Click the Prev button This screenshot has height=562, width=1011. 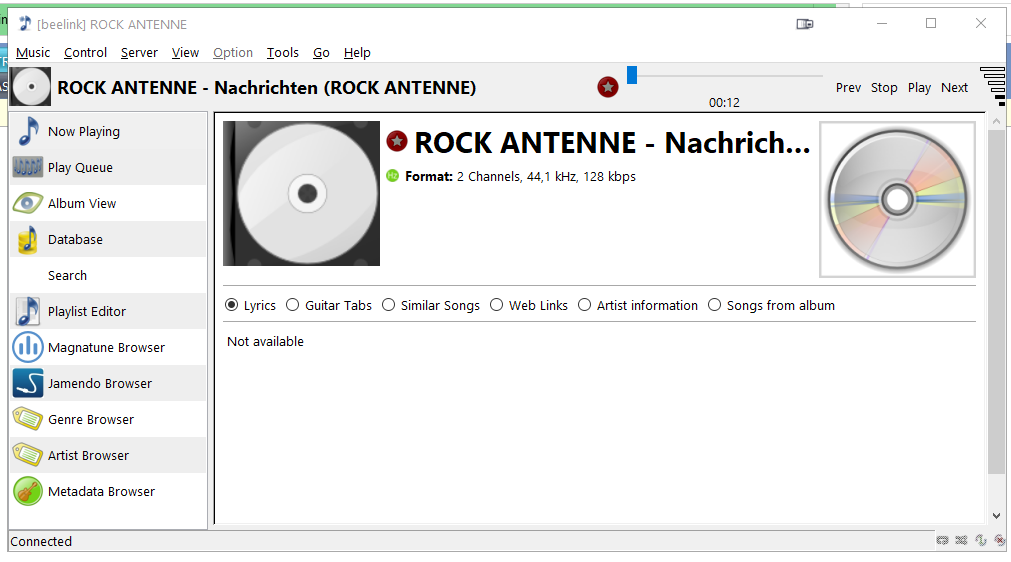point(849,88)
